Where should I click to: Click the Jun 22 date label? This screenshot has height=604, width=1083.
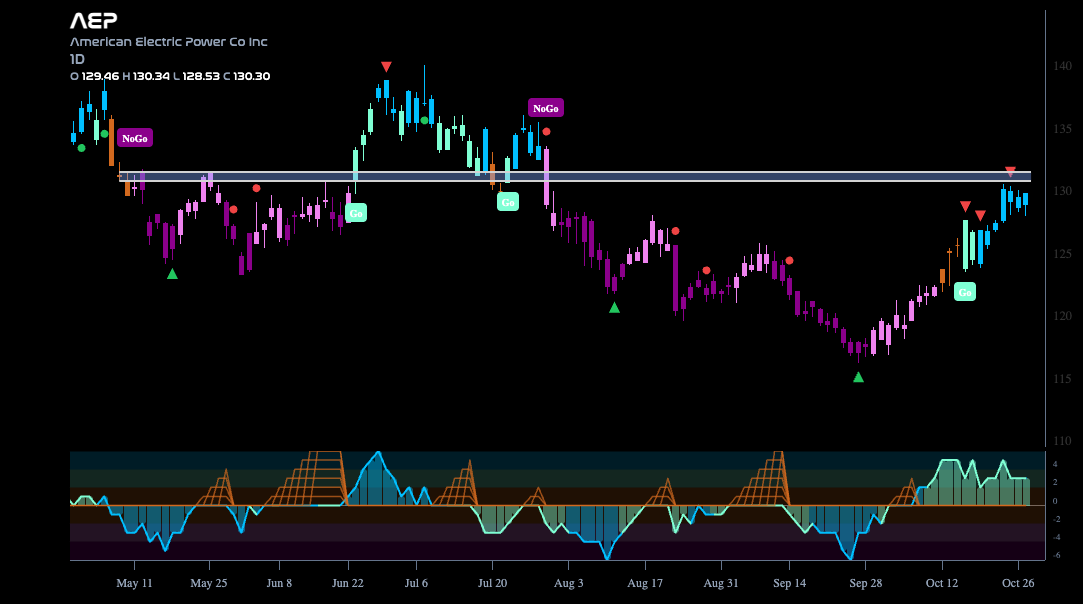pyautogui.click(x=347, y=583)
